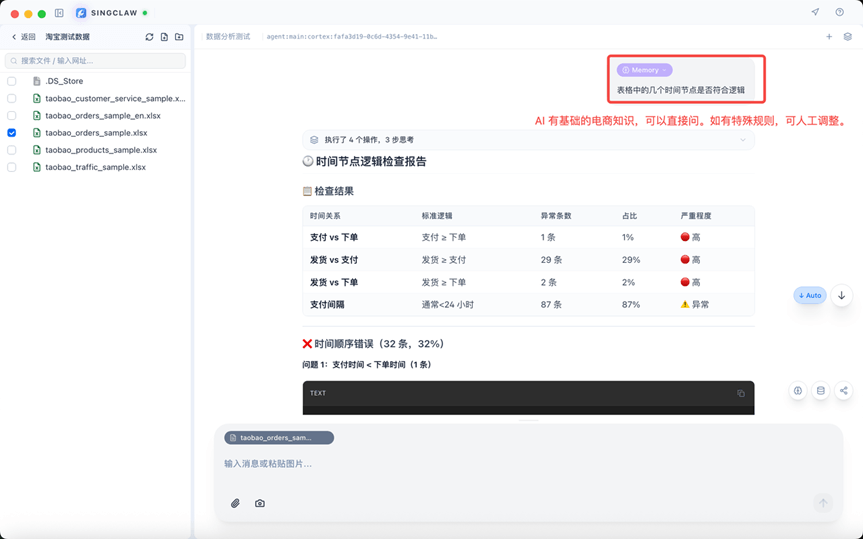Toggle the Auto scroll button
Screen dimensions: 863x539
click(x=810, y=295)
